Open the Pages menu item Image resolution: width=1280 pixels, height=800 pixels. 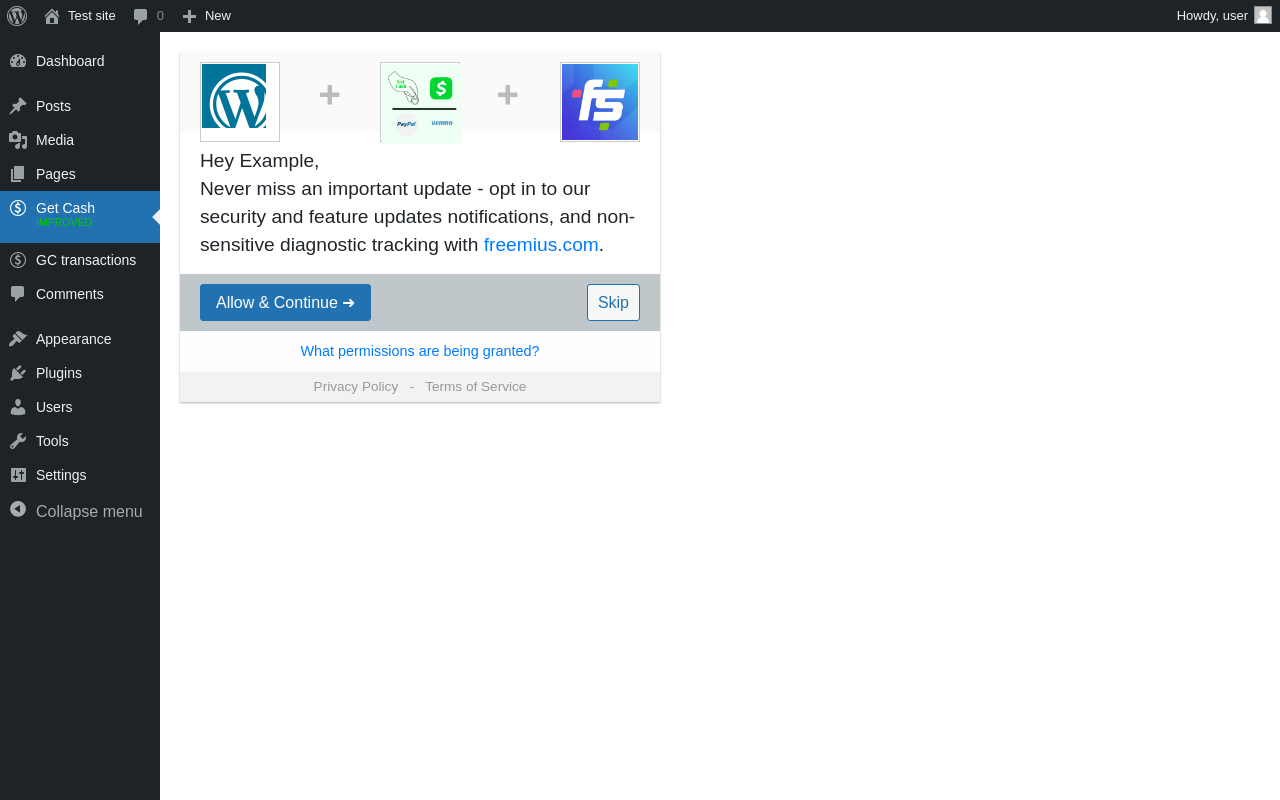pyautogui.click(x=80, y=174)
